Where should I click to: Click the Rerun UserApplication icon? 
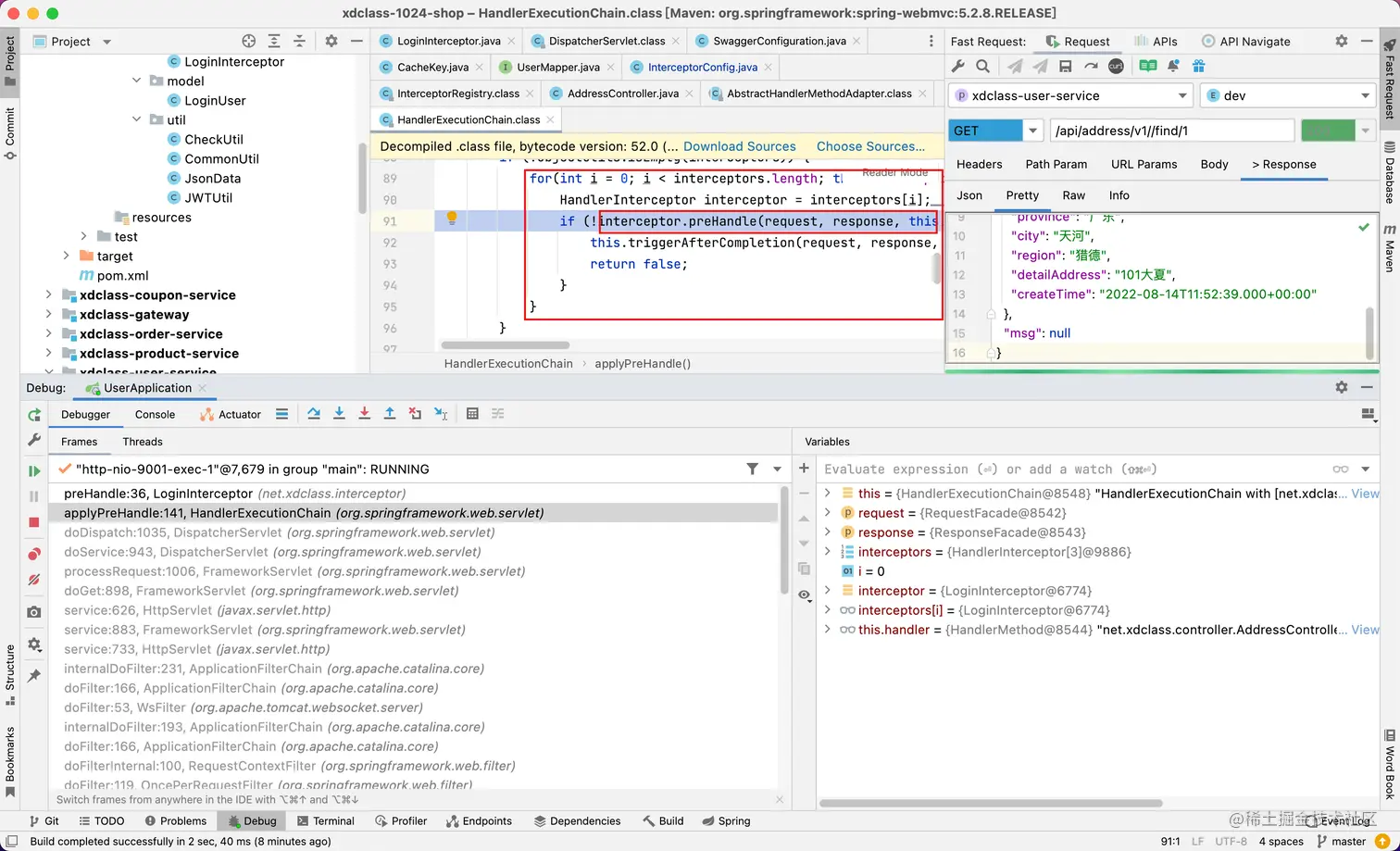34,415
